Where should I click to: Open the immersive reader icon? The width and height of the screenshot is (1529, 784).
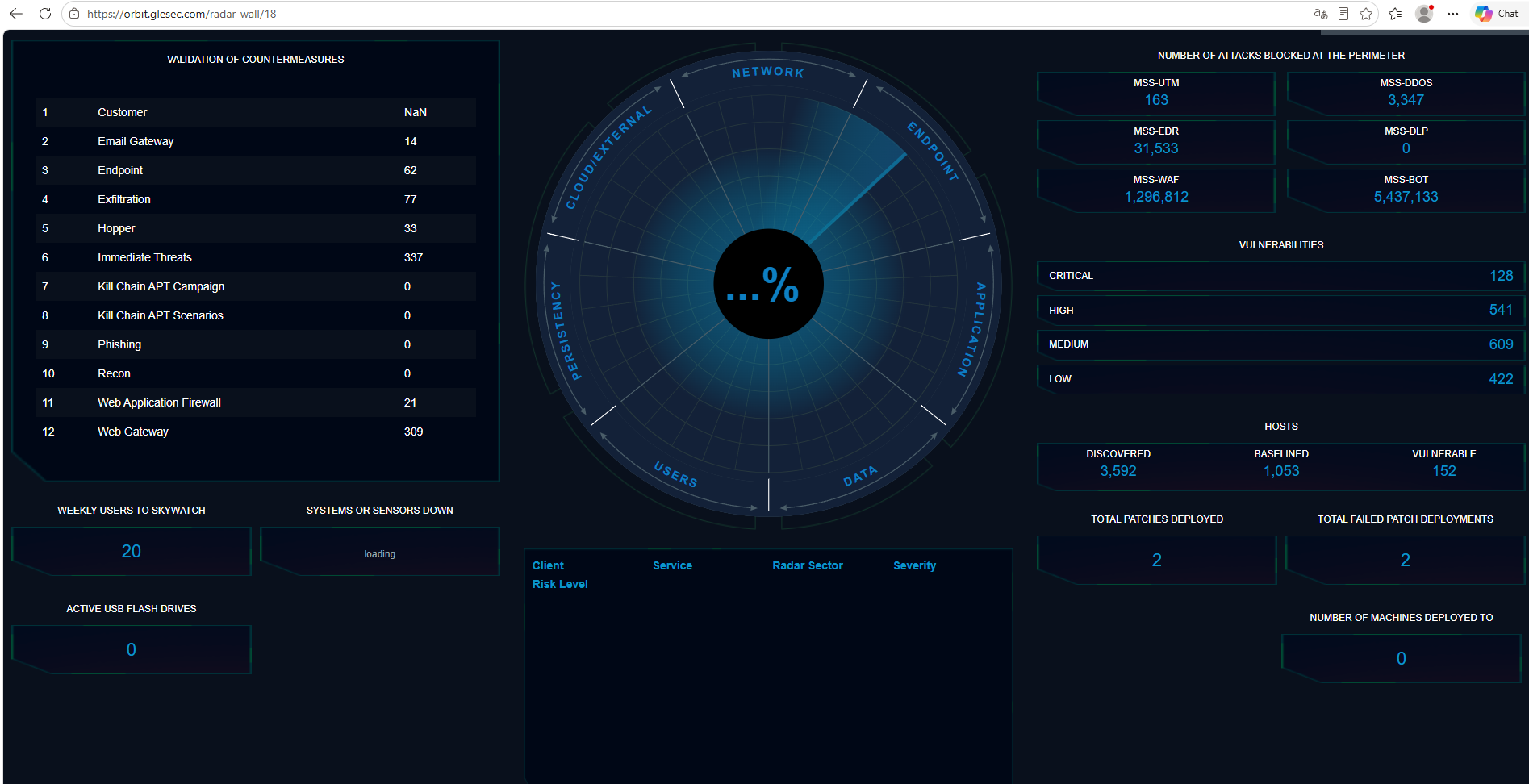(1343, 14)
